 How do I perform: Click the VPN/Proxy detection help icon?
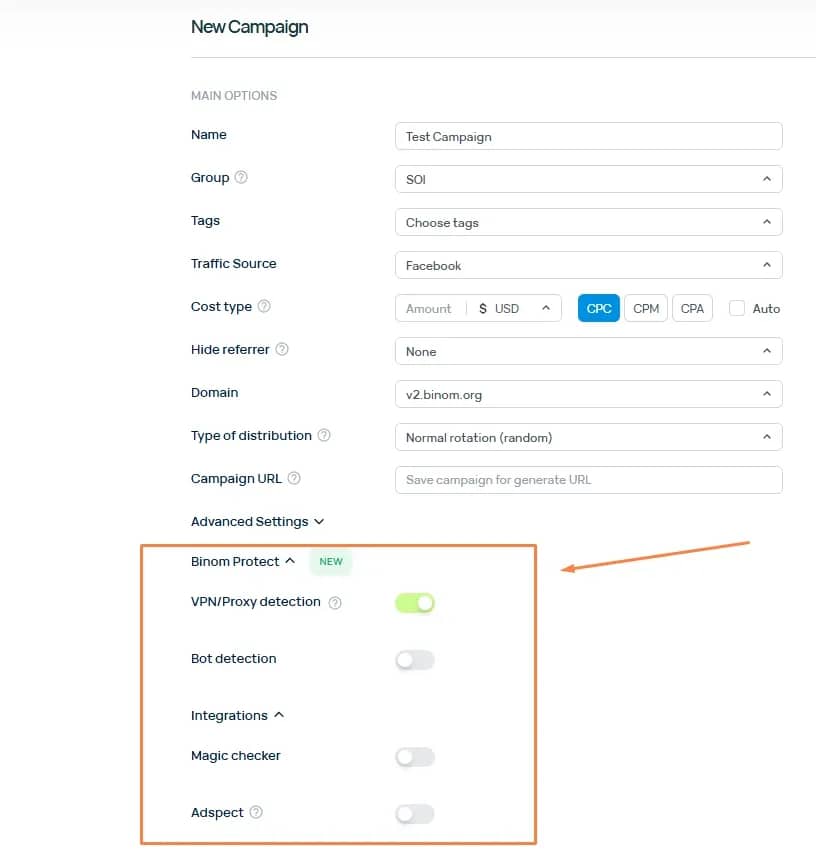coord(335,602)
